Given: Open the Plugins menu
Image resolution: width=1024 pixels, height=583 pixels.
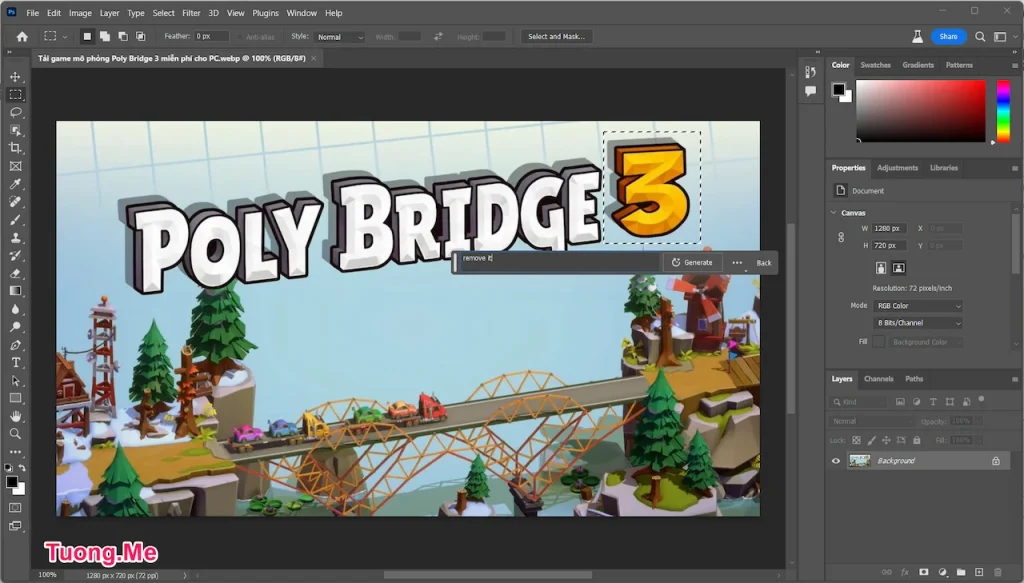Looking at the screenshot, I should [265, 13].
